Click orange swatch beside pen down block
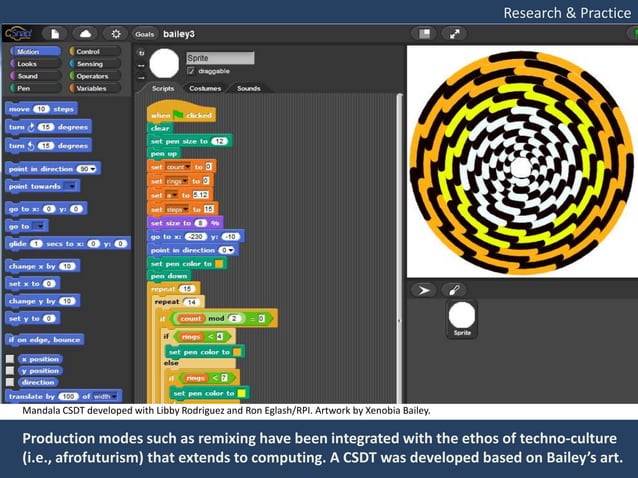This screenshot has width=638, height=478. click(219, 264)
